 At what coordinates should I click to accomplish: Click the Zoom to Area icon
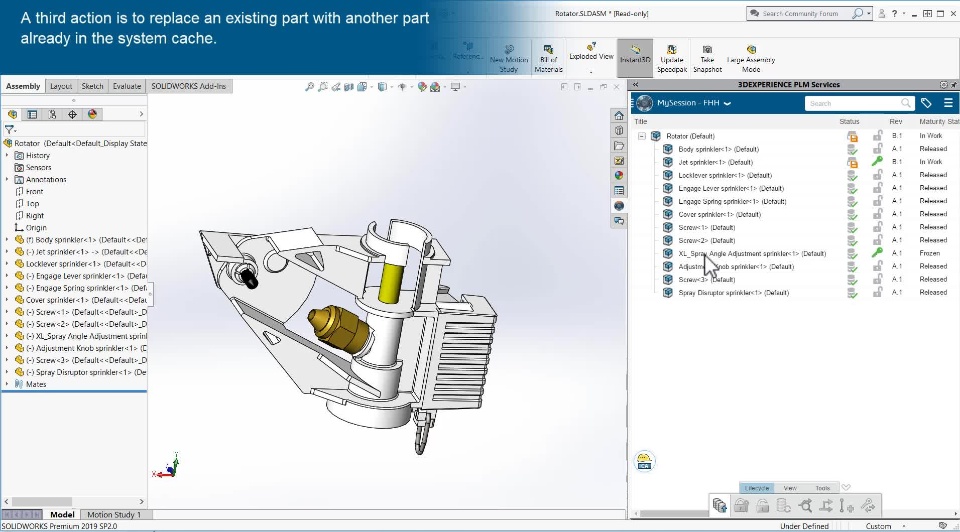(323, 87)
